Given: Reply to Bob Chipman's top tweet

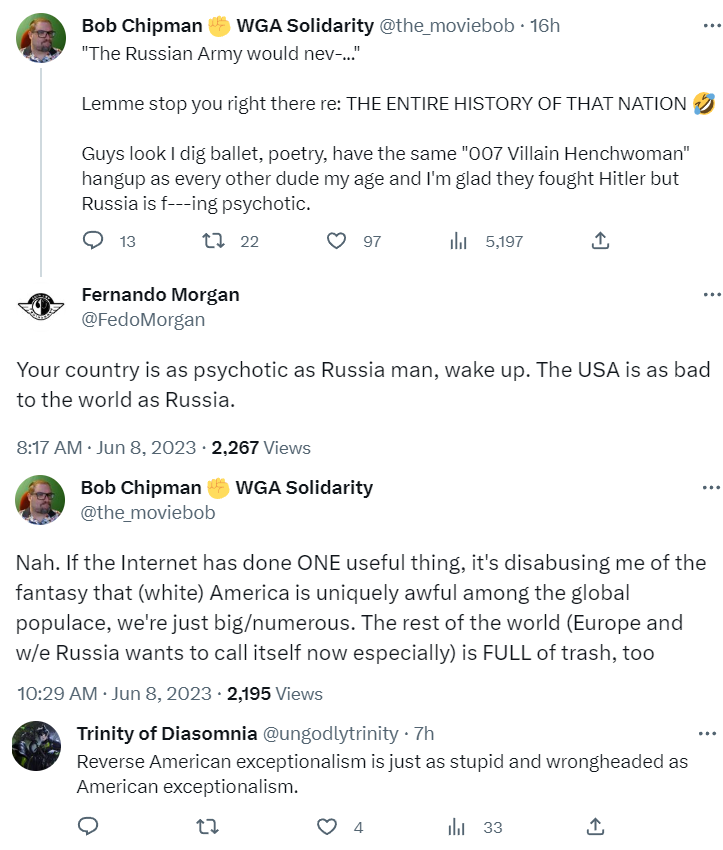Looking at the screenshot, I should 93,241.
